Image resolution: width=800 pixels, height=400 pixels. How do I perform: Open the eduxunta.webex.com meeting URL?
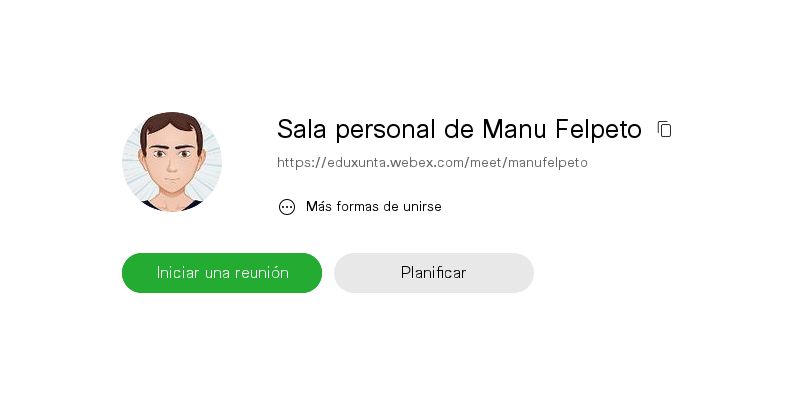click(x=432, y=162)
